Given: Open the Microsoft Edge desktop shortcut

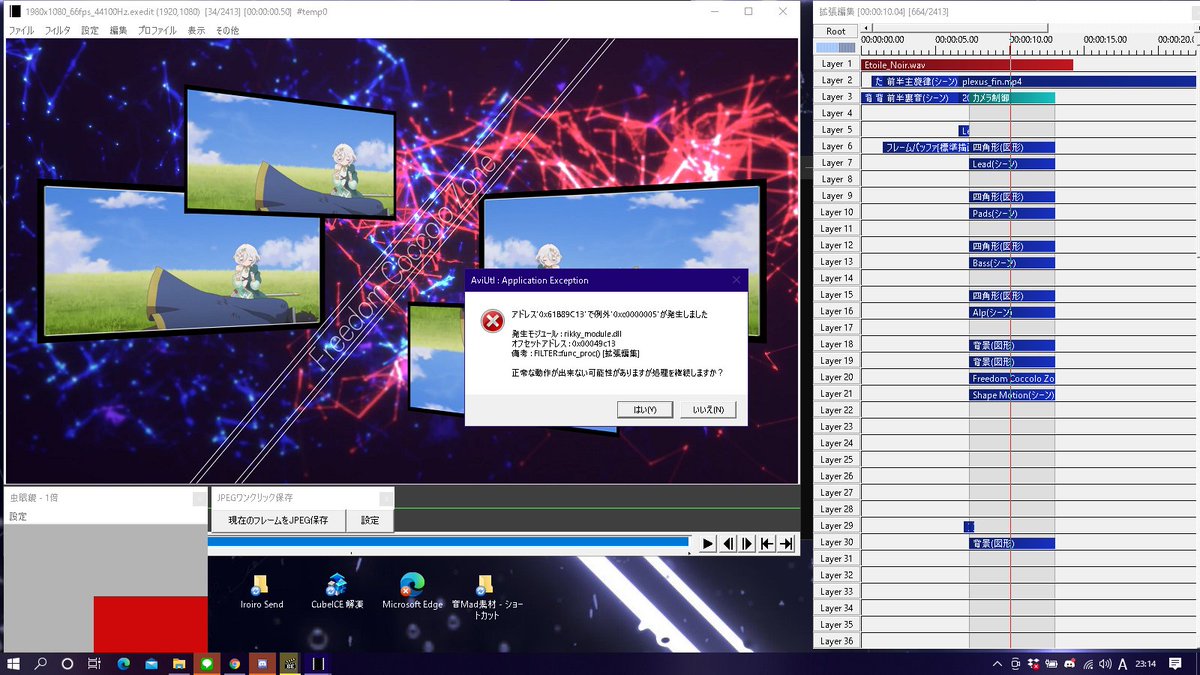Looking at the screenshot, I should (x=412, y=591).
